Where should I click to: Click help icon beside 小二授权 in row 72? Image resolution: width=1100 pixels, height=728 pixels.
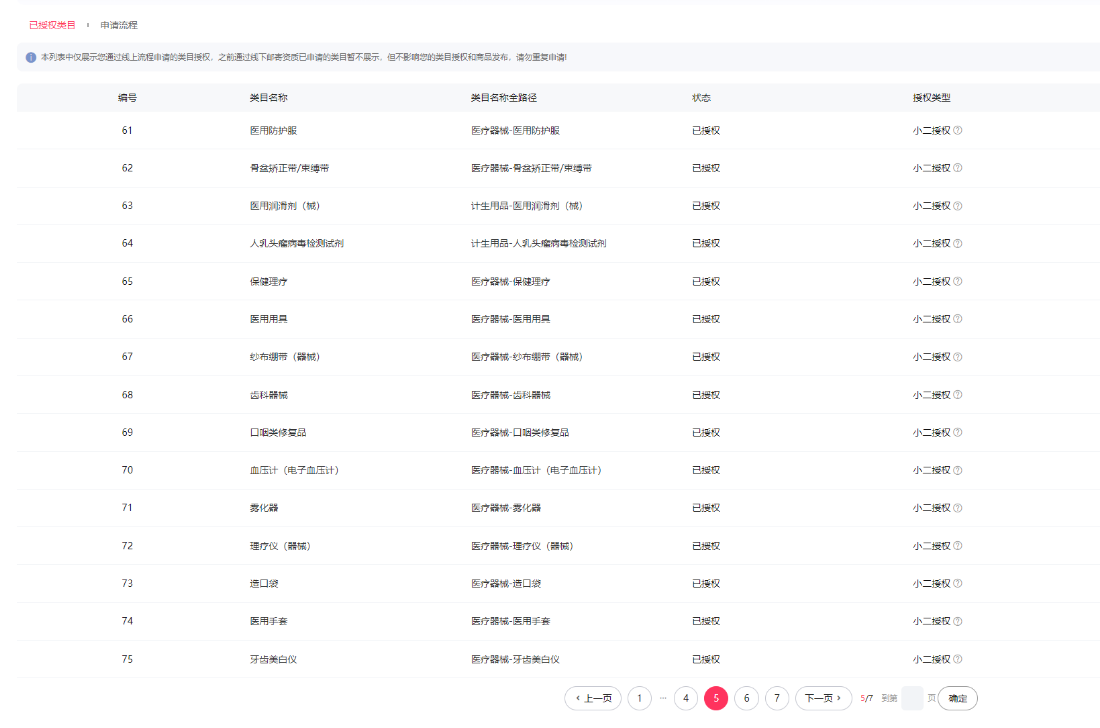[x=958, y=546]
